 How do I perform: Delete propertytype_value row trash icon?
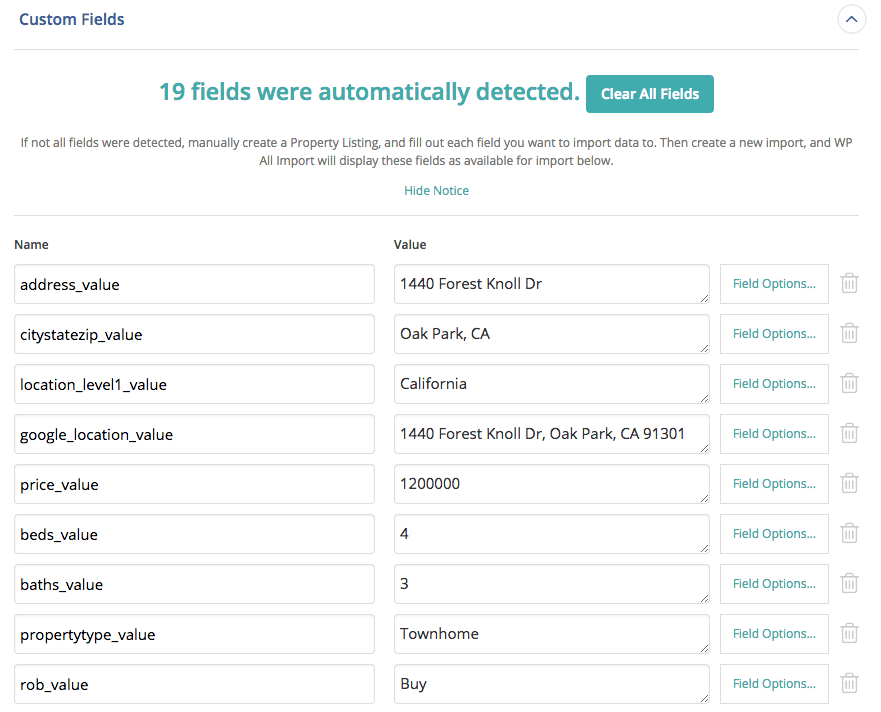point(849,633)
